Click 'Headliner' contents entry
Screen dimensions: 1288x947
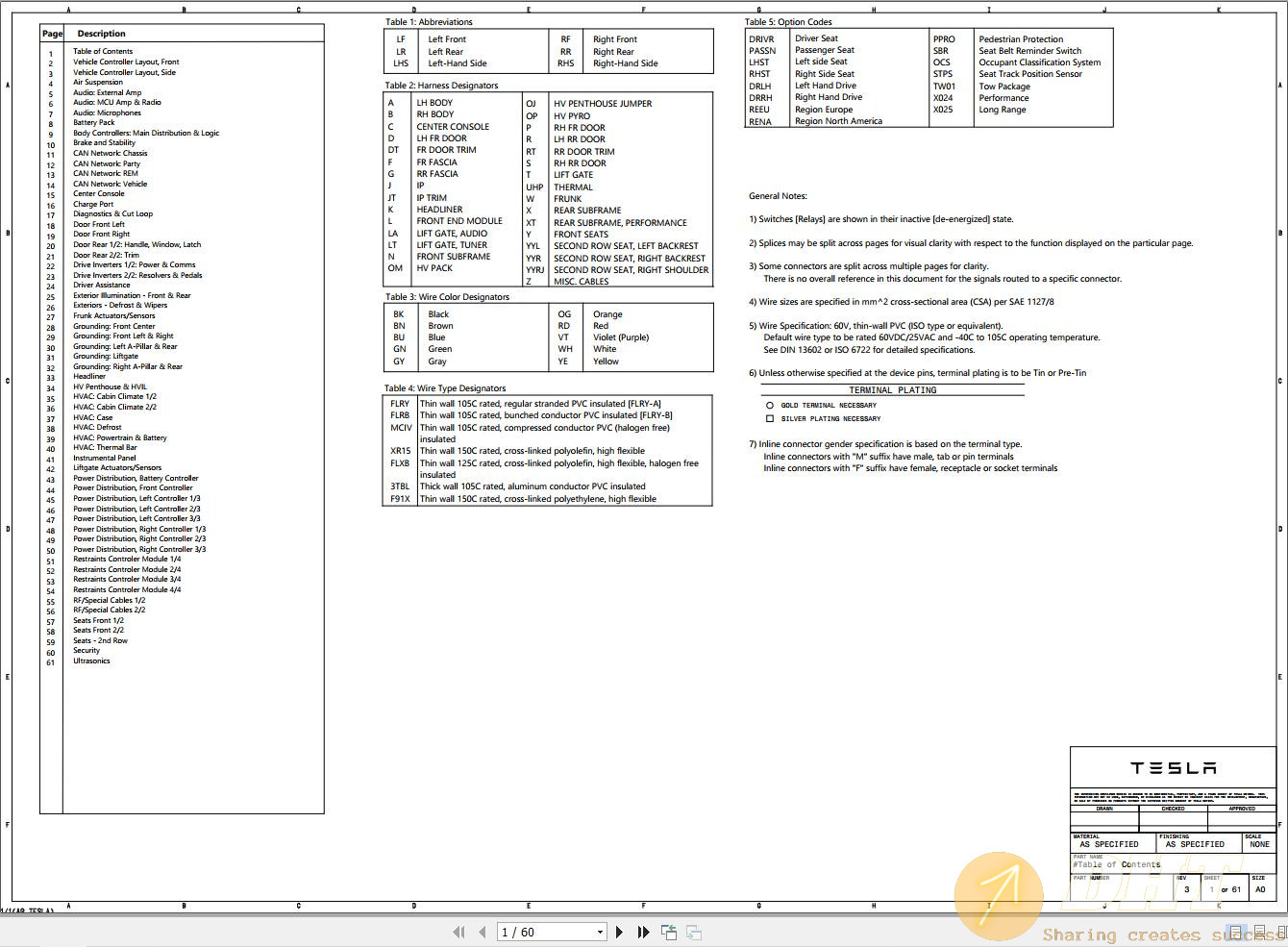pyautogui.click(x=89, y=376)
